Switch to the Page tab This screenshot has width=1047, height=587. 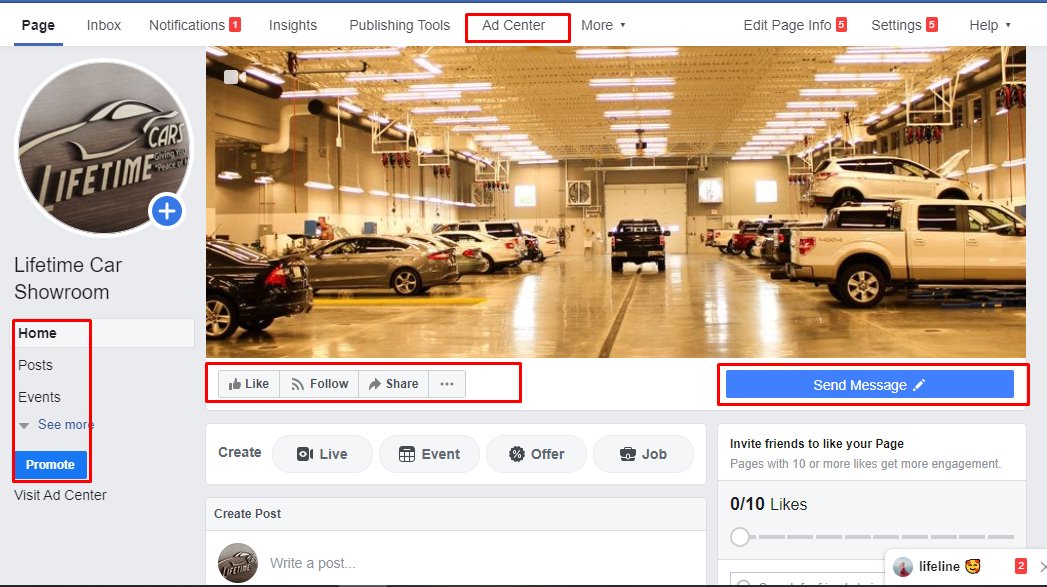(38, 25)
